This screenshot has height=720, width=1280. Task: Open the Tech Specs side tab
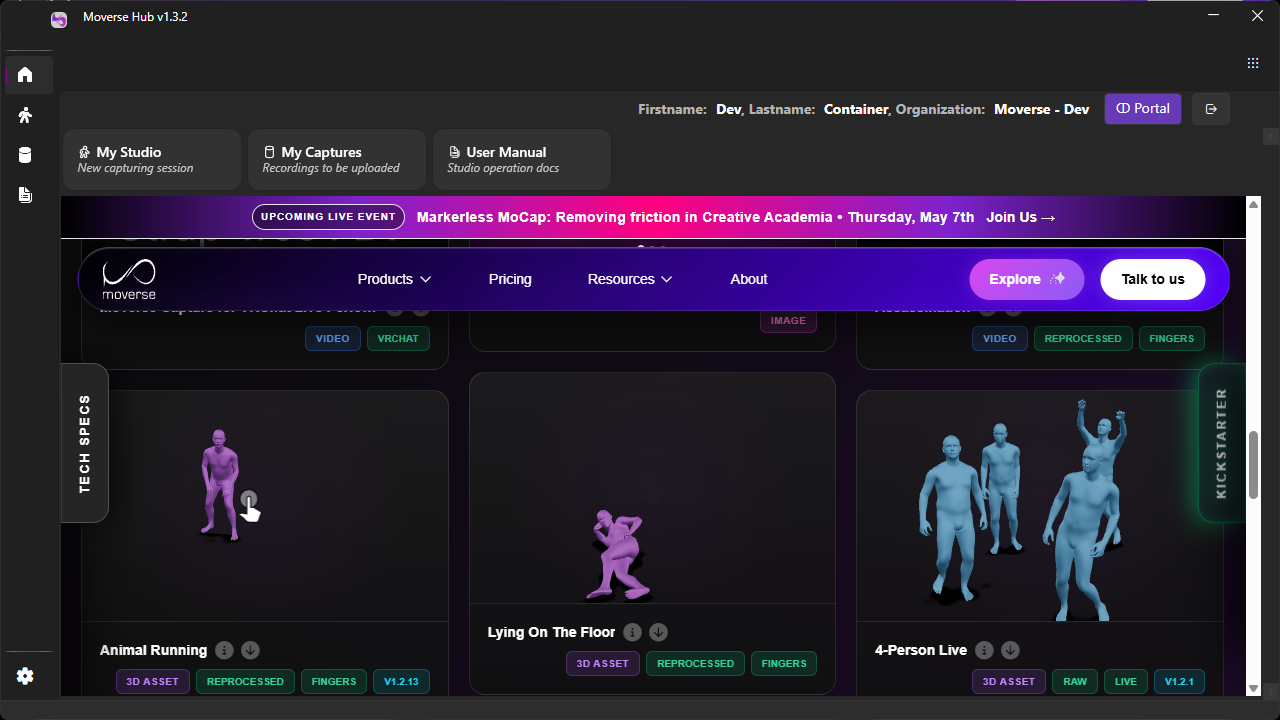pos(85,443)
